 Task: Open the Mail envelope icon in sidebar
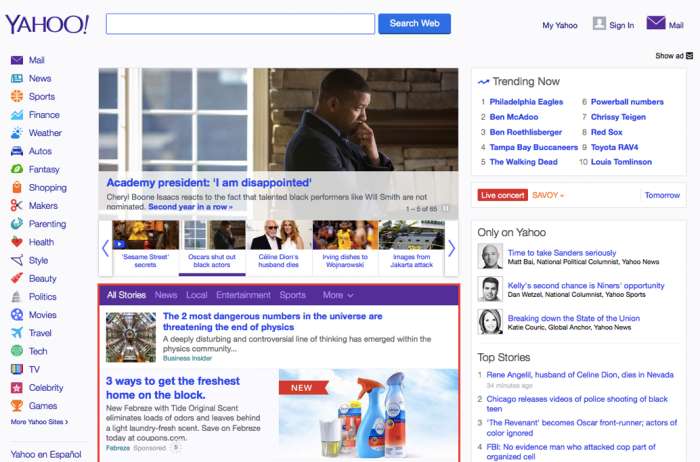[x=17, y=60]
